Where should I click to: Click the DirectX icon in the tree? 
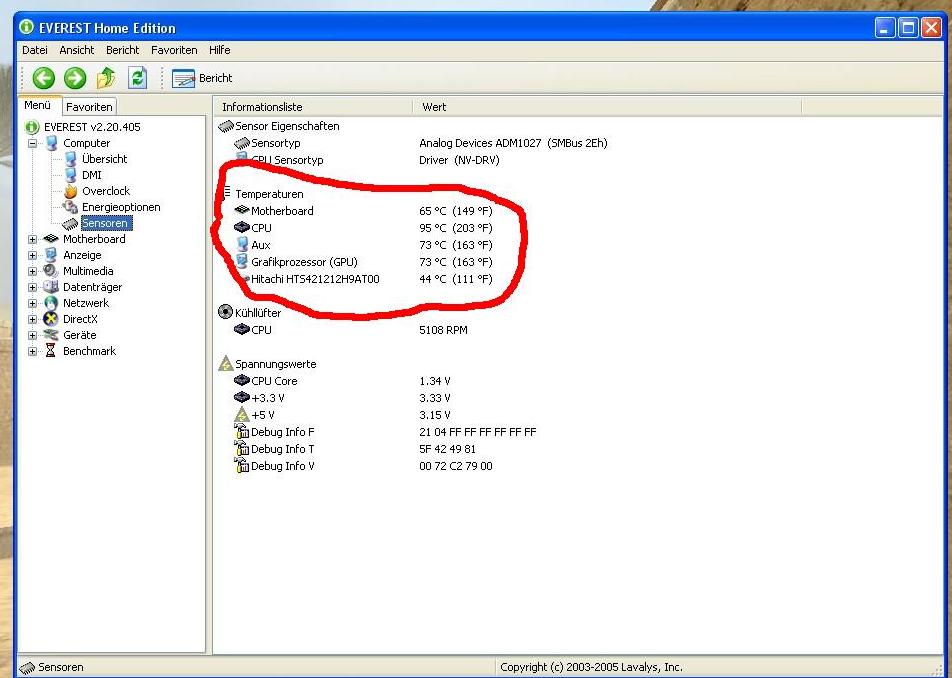pos(51,319)
